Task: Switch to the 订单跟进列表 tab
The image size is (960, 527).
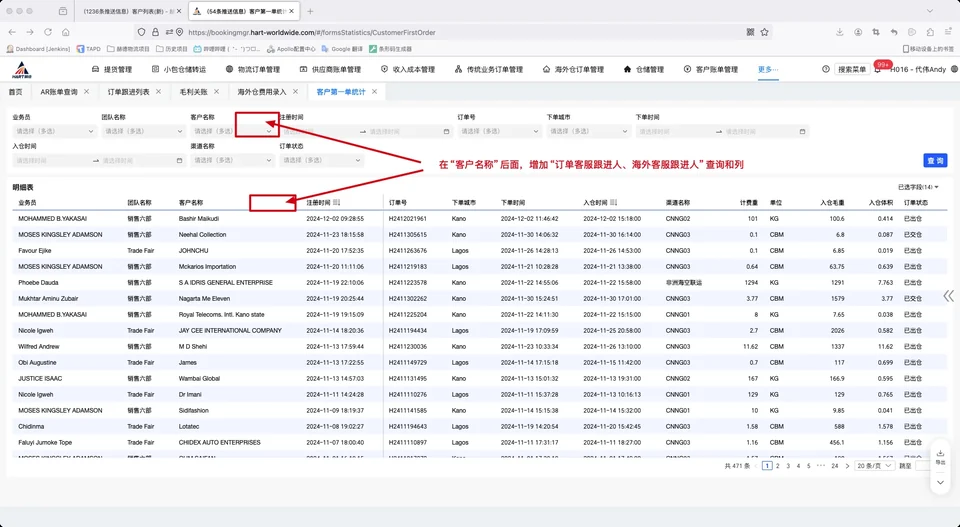Action: (129, 92)
